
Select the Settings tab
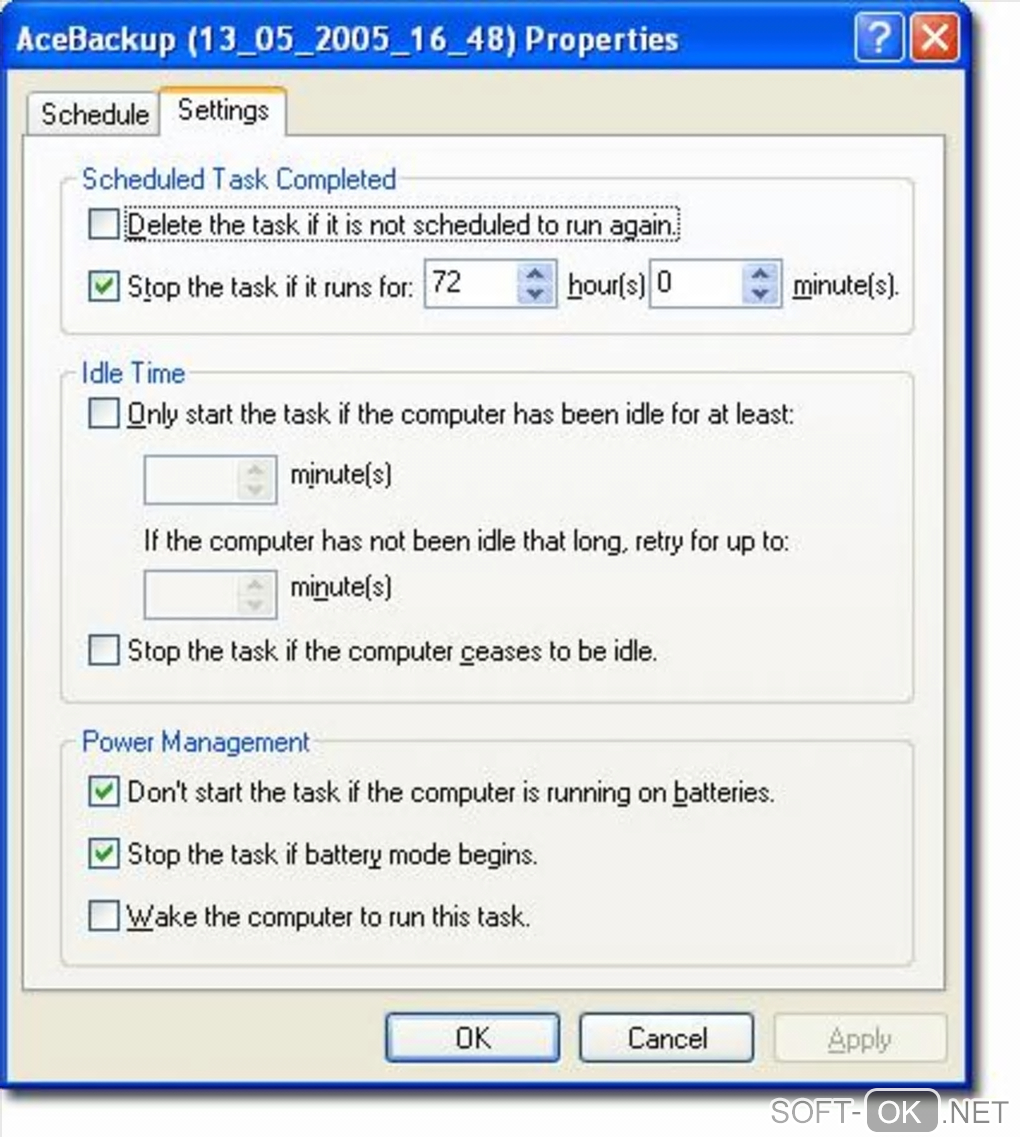(223, 110)
